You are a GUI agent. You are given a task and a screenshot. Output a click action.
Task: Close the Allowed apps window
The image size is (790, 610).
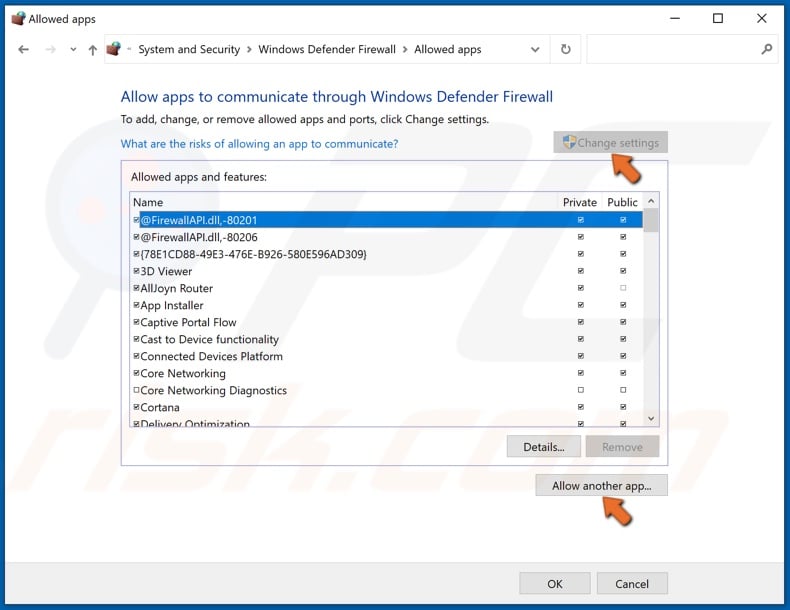(762, 19)
